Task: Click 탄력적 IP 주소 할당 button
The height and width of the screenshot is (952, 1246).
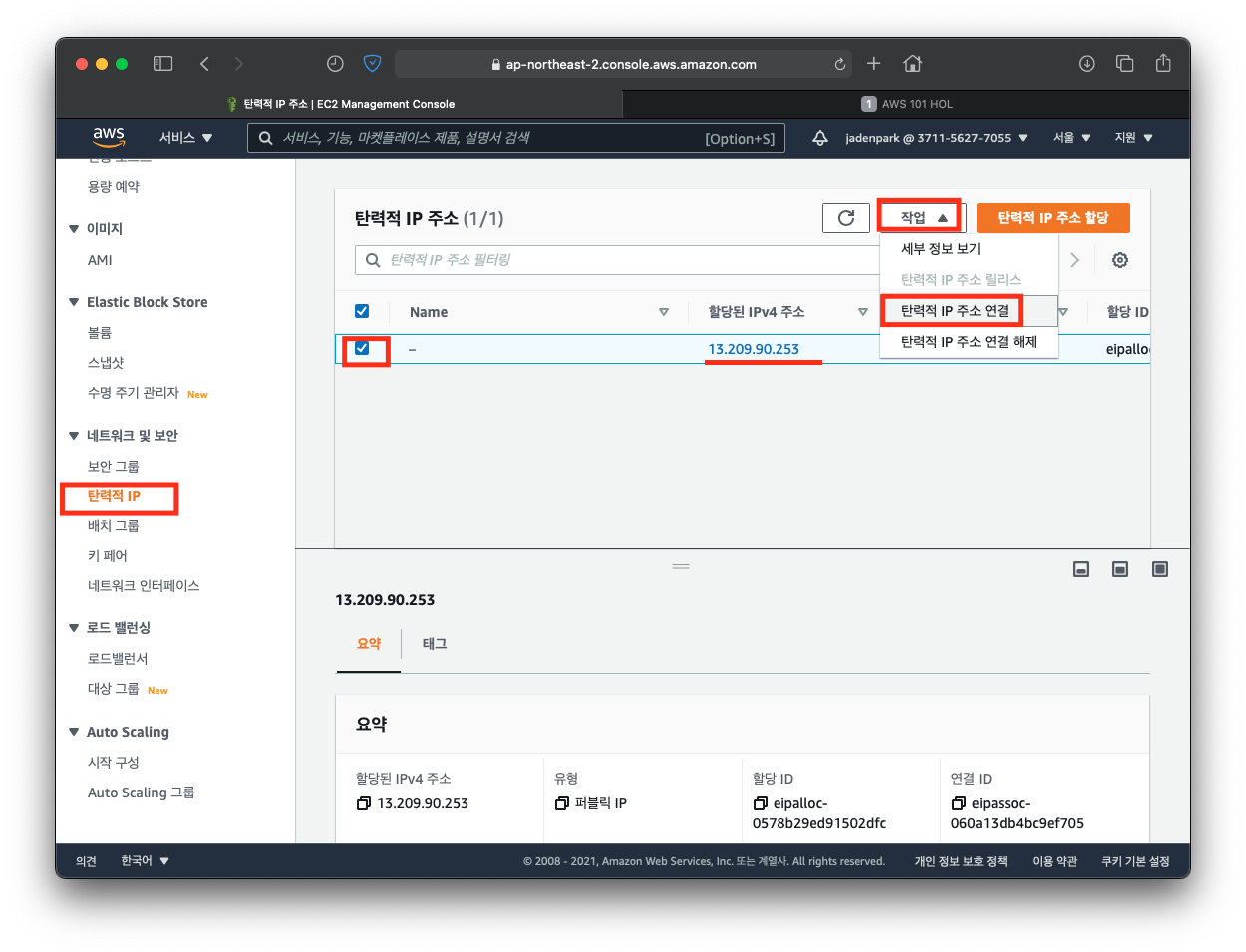Action: pyautogui.click(x=1053, y=218)
